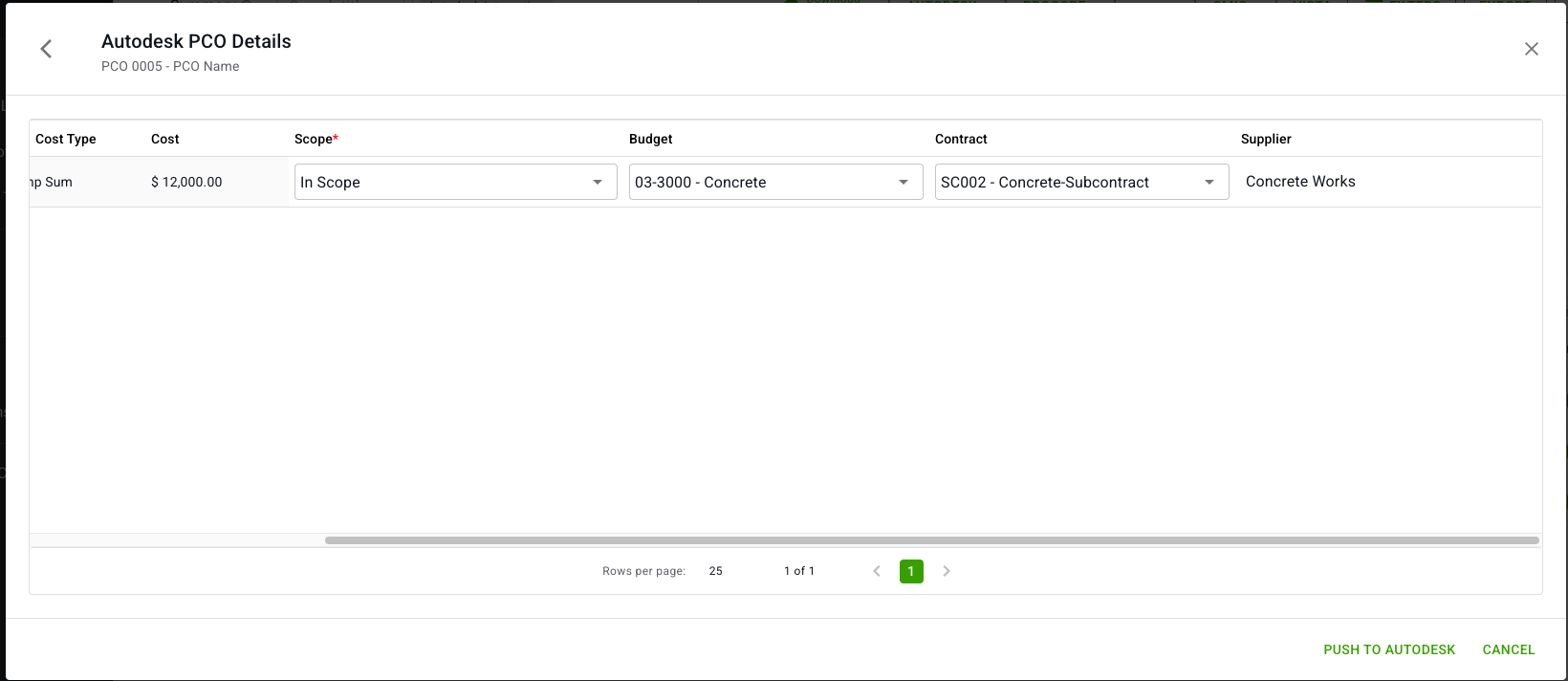This screenshot has height=681, width=1568.
Task: Click the Budget column header
Action: (x=651, y=139)
